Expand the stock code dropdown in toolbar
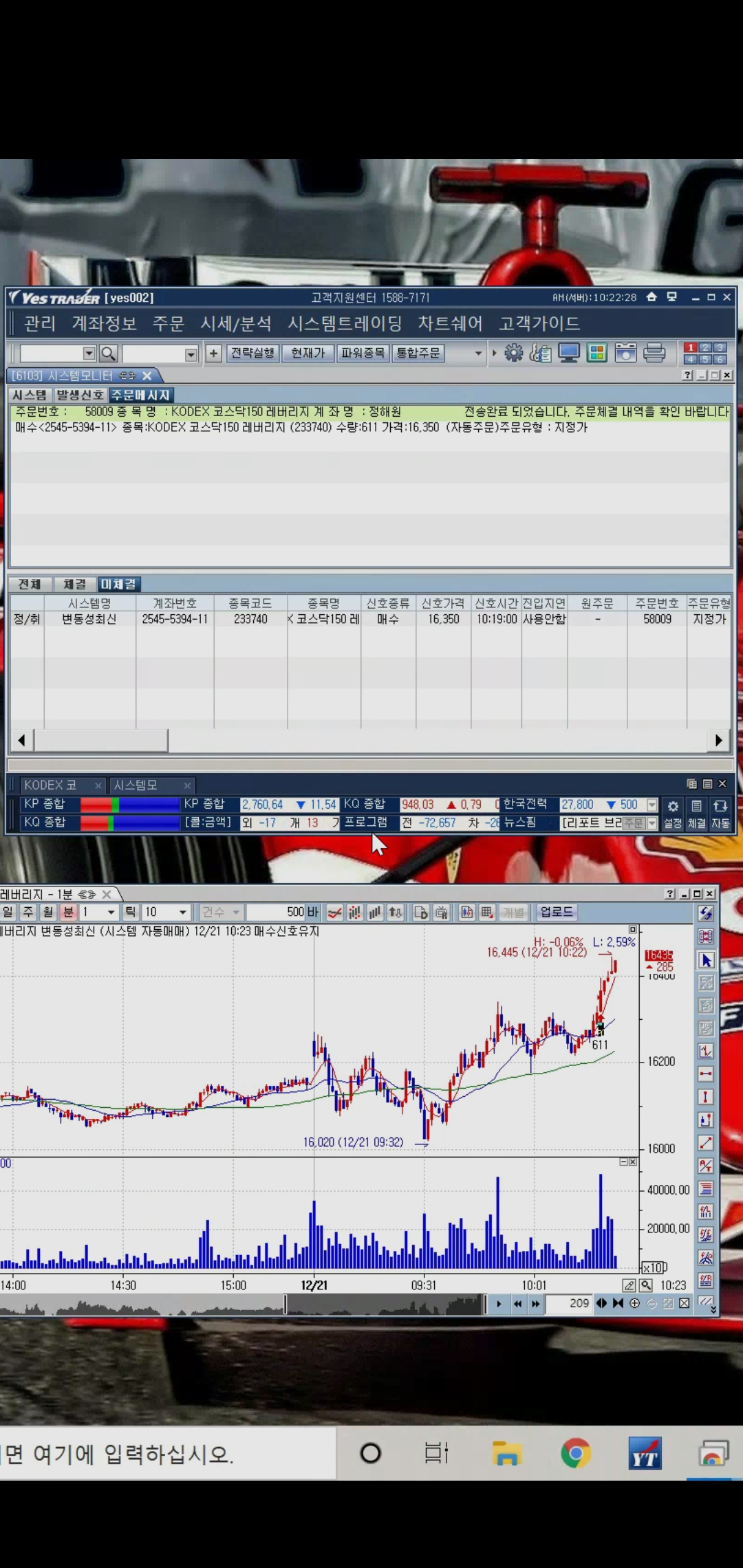This screenshot has height=1568, width=743. coord(89,353)
